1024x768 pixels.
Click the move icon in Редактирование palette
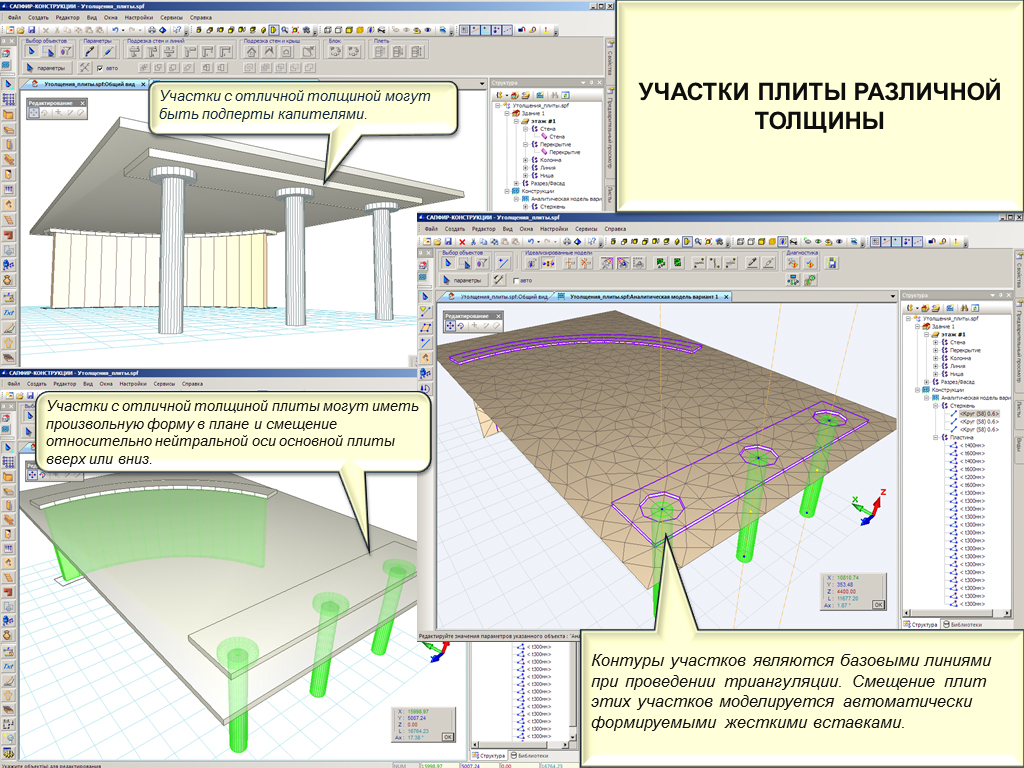pyautogui.click(x=33, y=113)
